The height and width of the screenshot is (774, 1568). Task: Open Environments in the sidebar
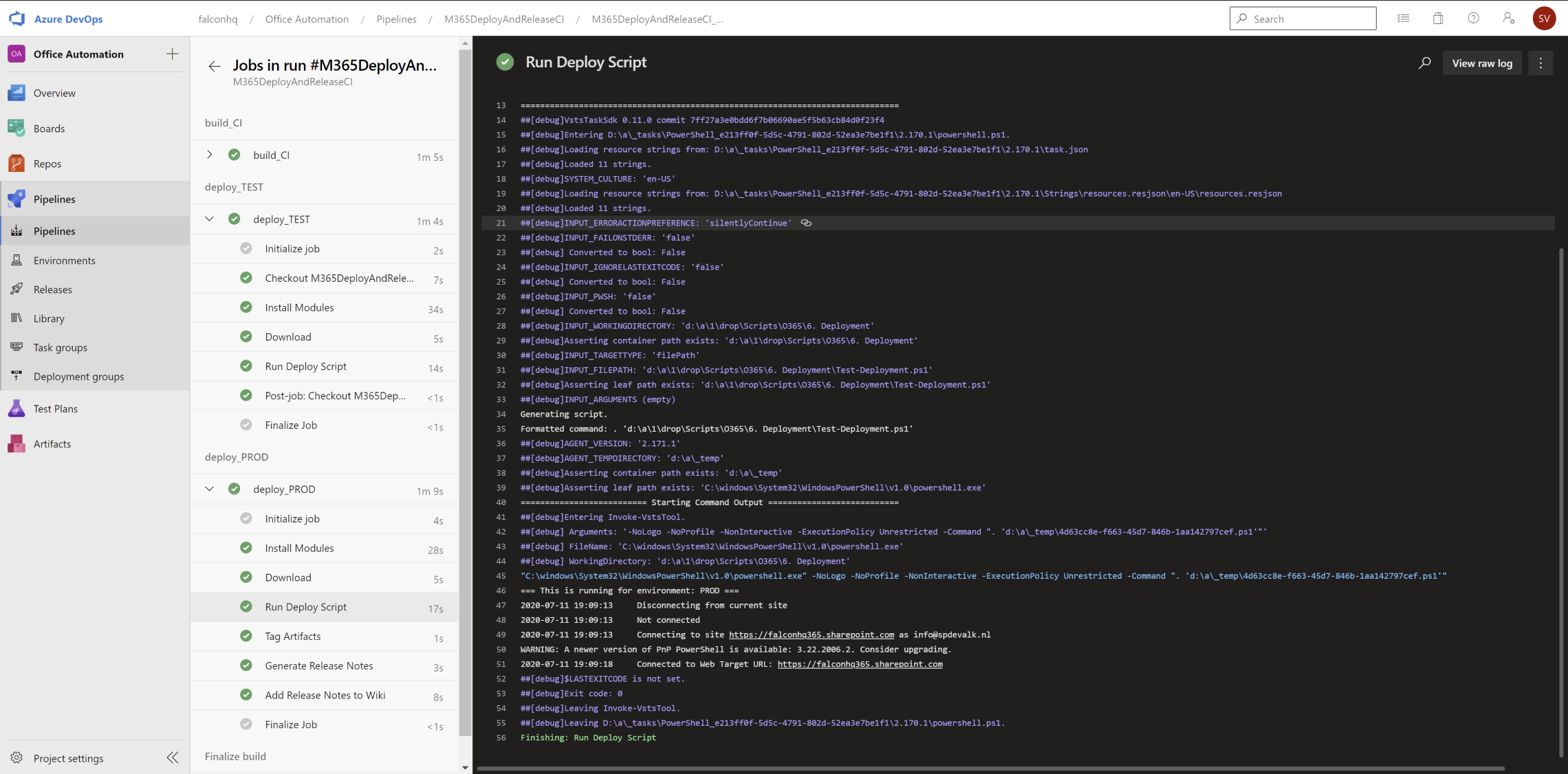click(x=95, y=261)
